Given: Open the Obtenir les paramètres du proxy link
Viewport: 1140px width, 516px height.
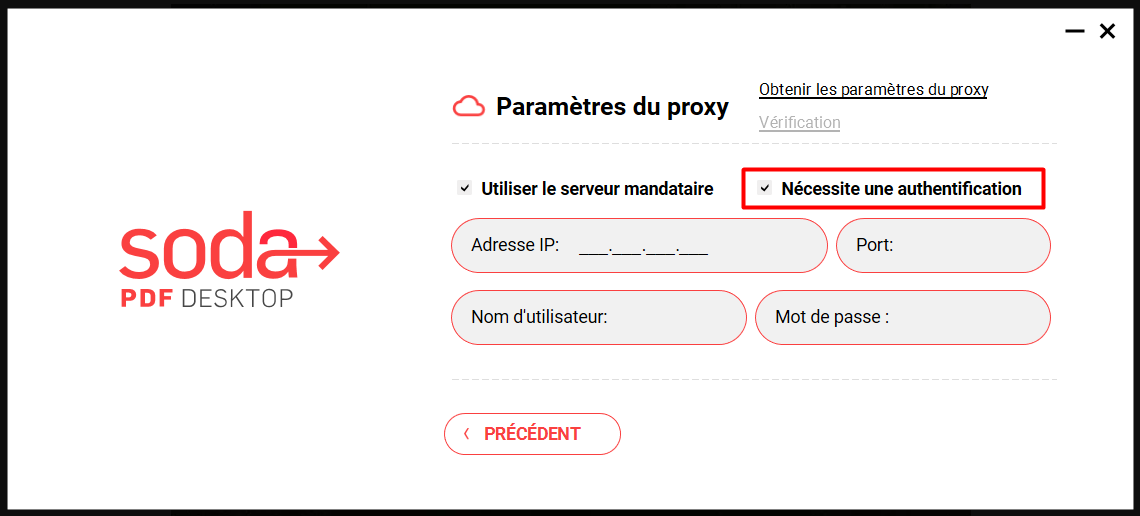Looking at the screenshot, I should (x=873, y=90).
